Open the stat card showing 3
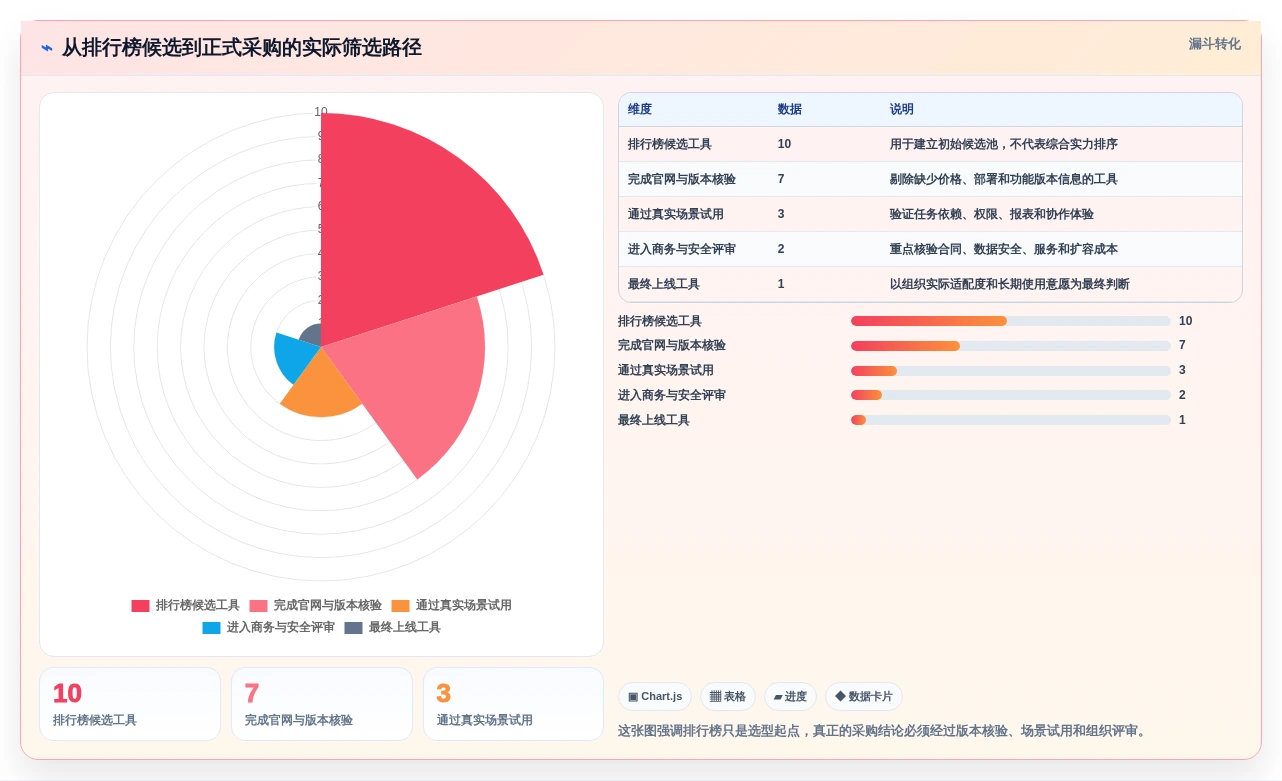 tap(513, 704)
